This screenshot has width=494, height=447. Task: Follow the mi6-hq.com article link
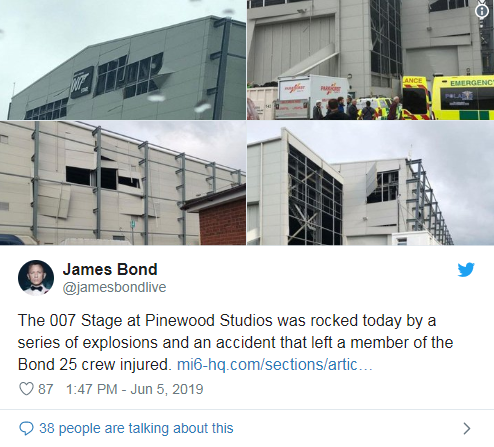pyautogui.click(x=275, y=365)
